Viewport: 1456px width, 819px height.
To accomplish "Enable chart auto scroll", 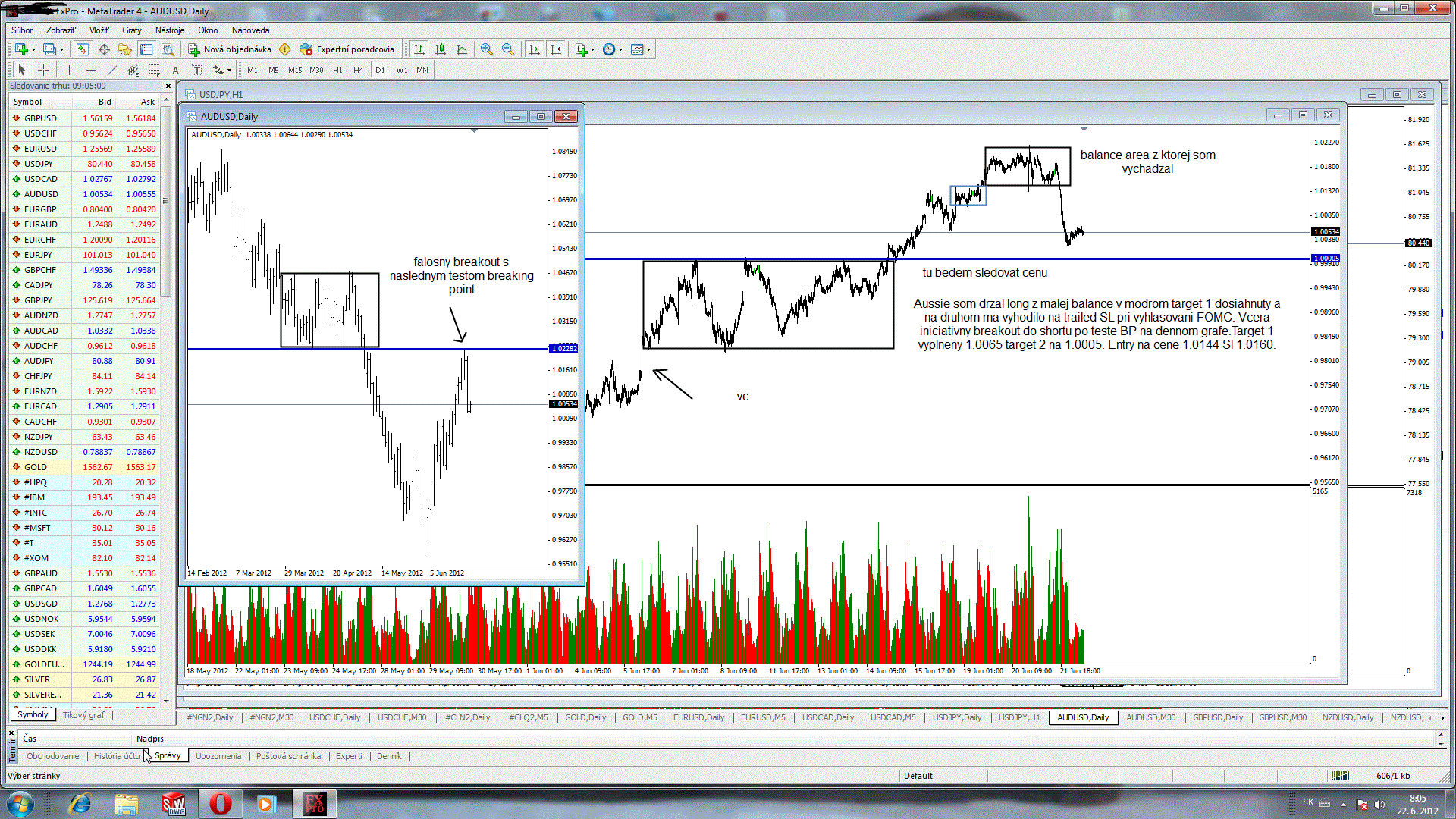I will pos(535,49).
